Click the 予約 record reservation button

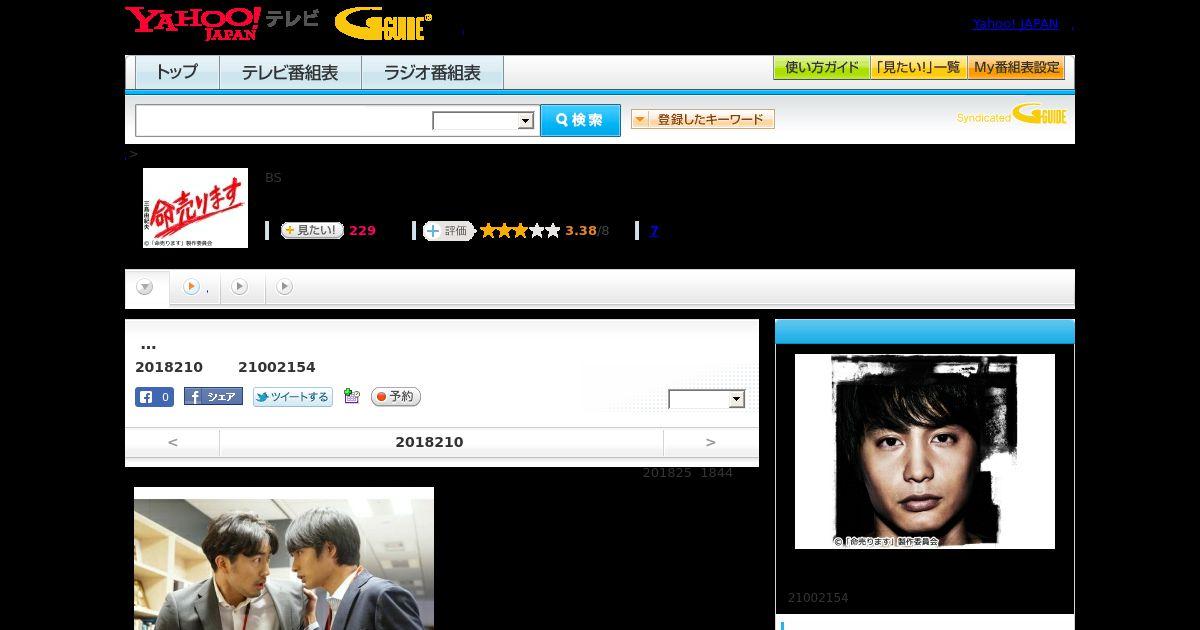396,397
